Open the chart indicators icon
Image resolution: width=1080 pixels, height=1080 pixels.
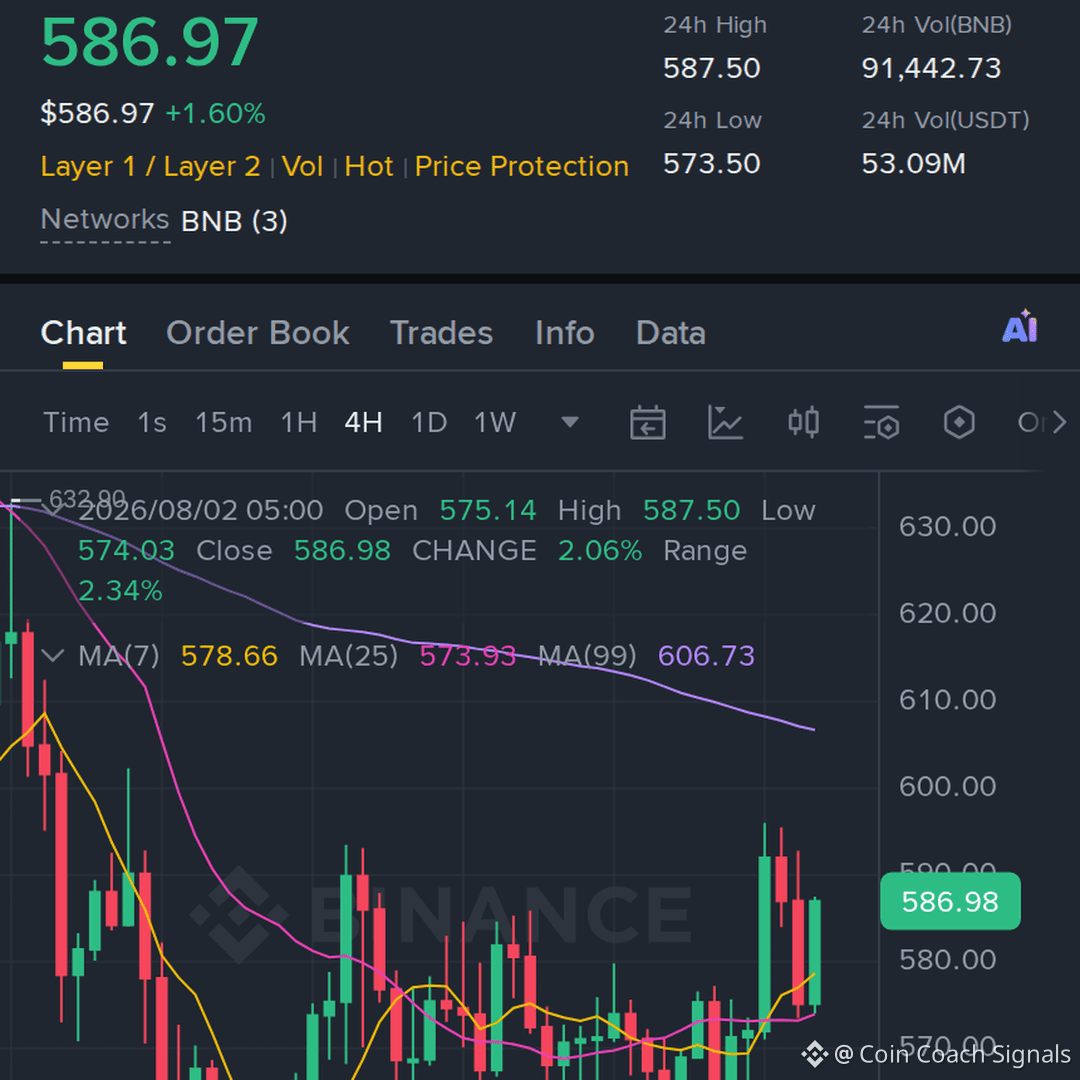[x=725, y=422]
